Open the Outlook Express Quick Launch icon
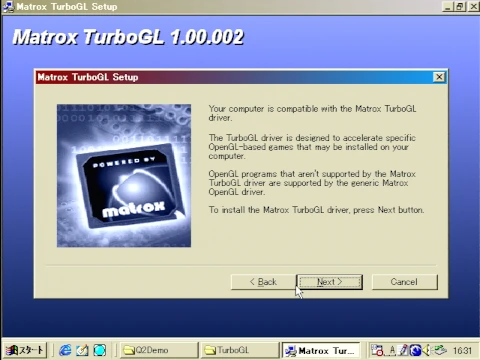 pyautogui.click(x=82, y=350)
